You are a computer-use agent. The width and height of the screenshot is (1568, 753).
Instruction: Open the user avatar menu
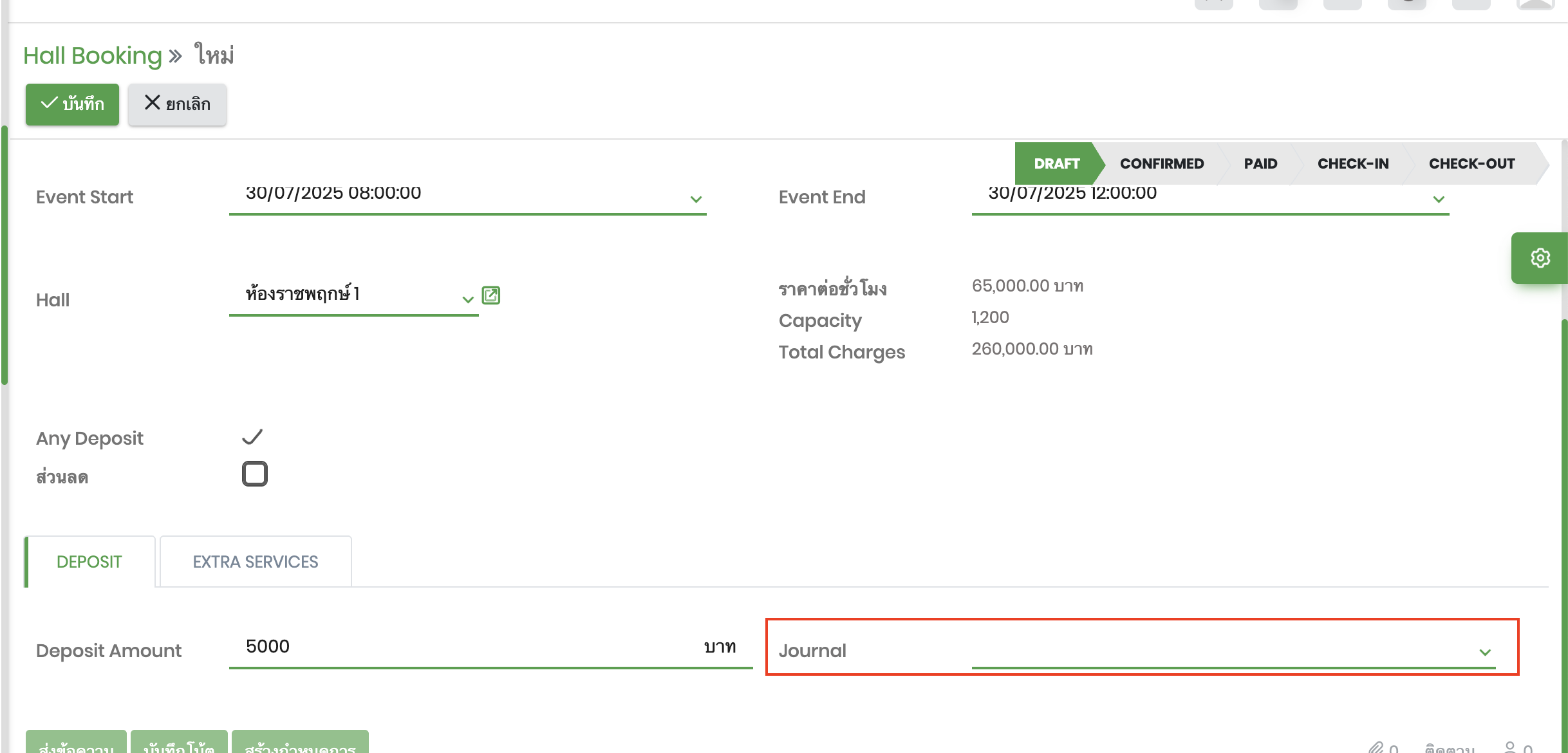1536,4
